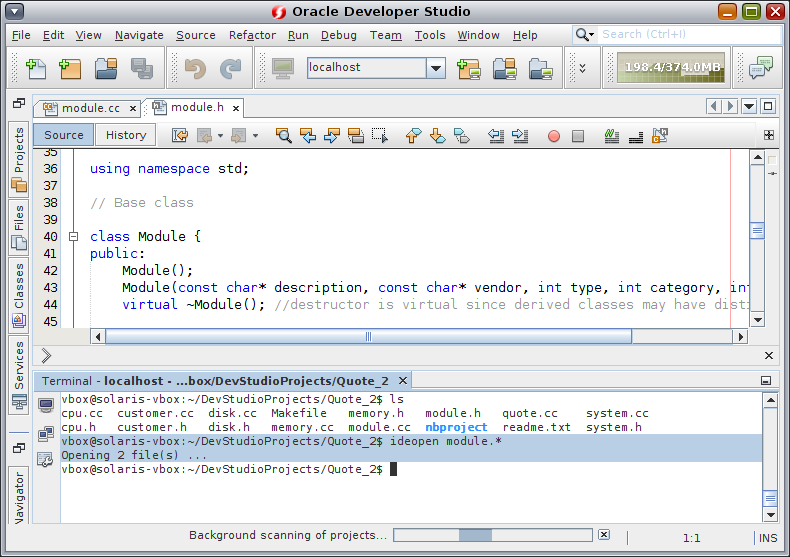
Task: Open the Navigator side panel
Action: (19, 496)
